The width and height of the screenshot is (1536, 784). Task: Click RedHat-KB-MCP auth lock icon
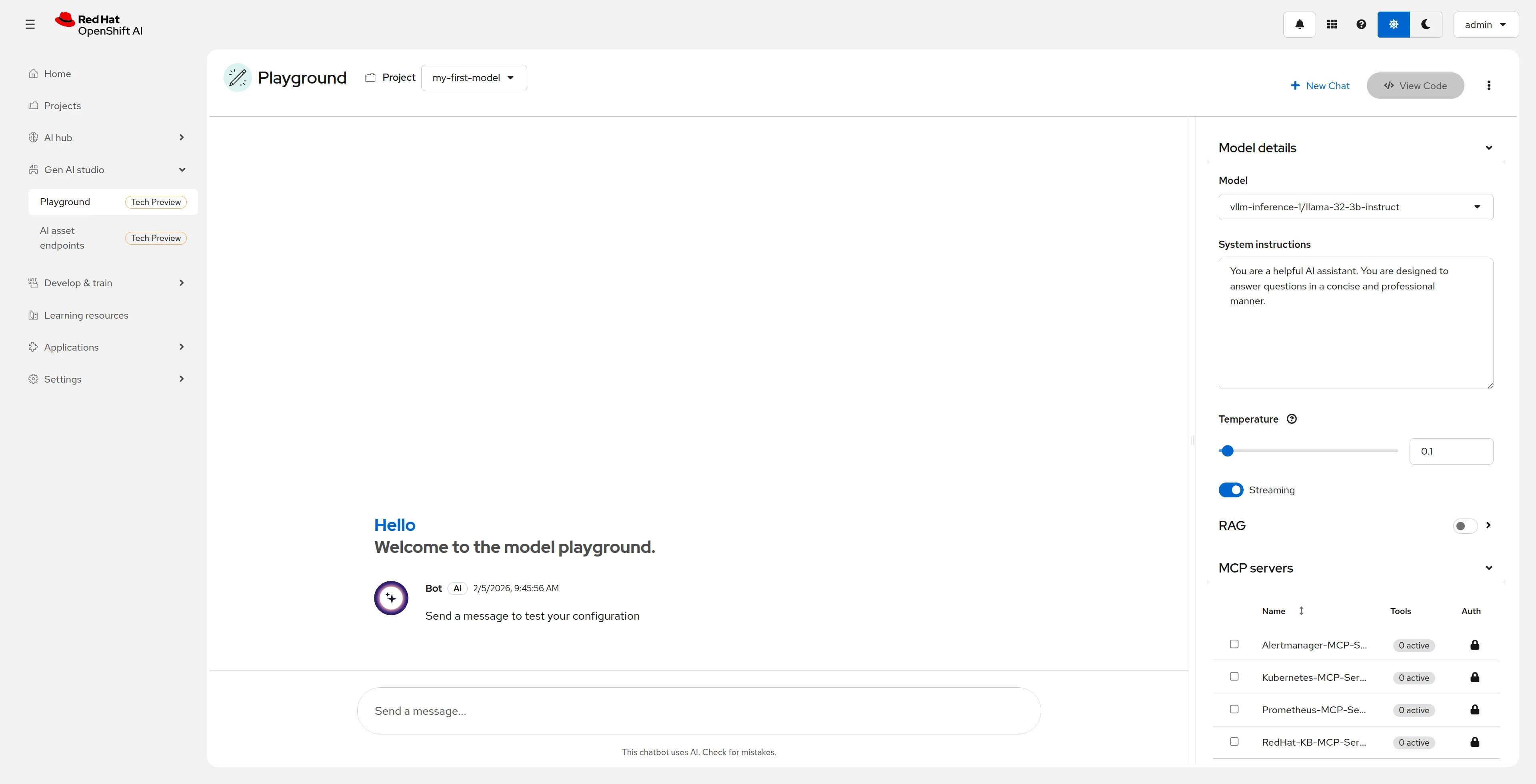tap(1474, 742)
